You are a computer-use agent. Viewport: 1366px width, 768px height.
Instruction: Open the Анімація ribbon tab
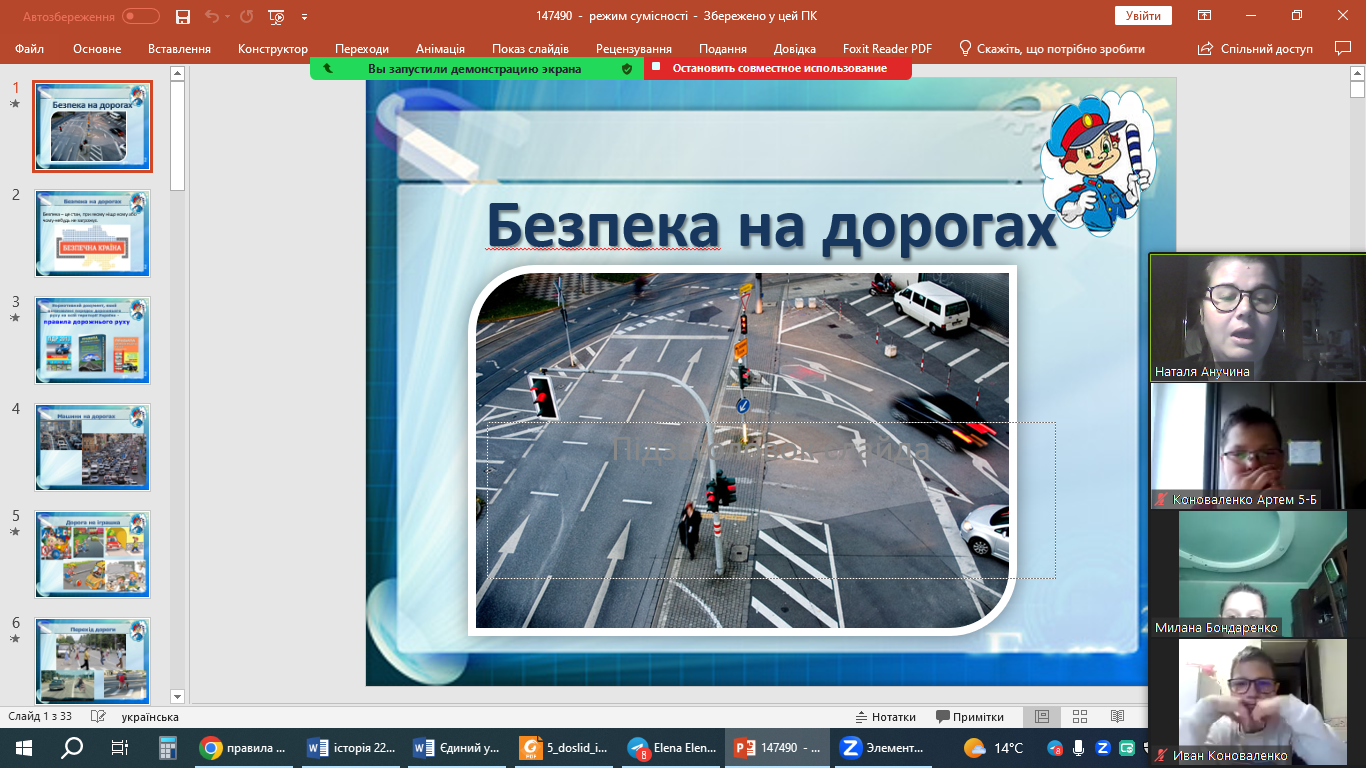440,49
